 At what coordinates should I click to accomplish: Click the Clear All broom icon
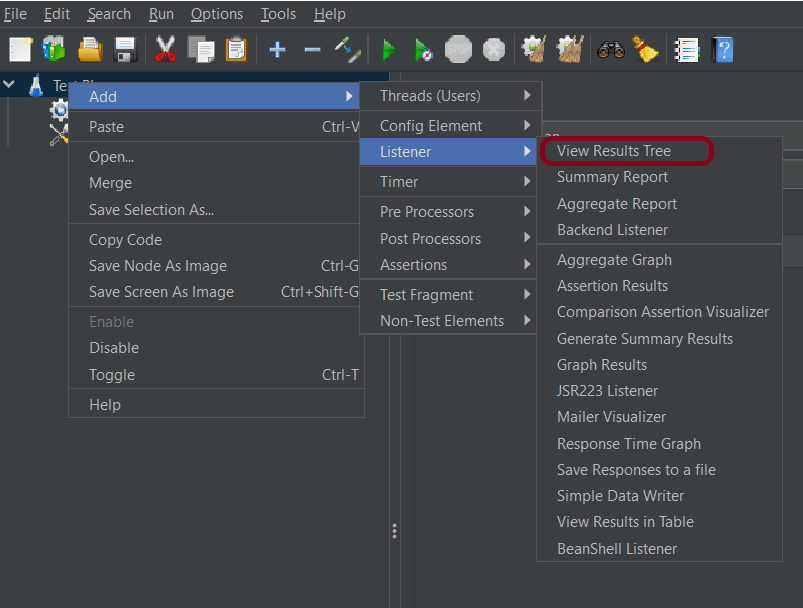click(x=645, y=49)
